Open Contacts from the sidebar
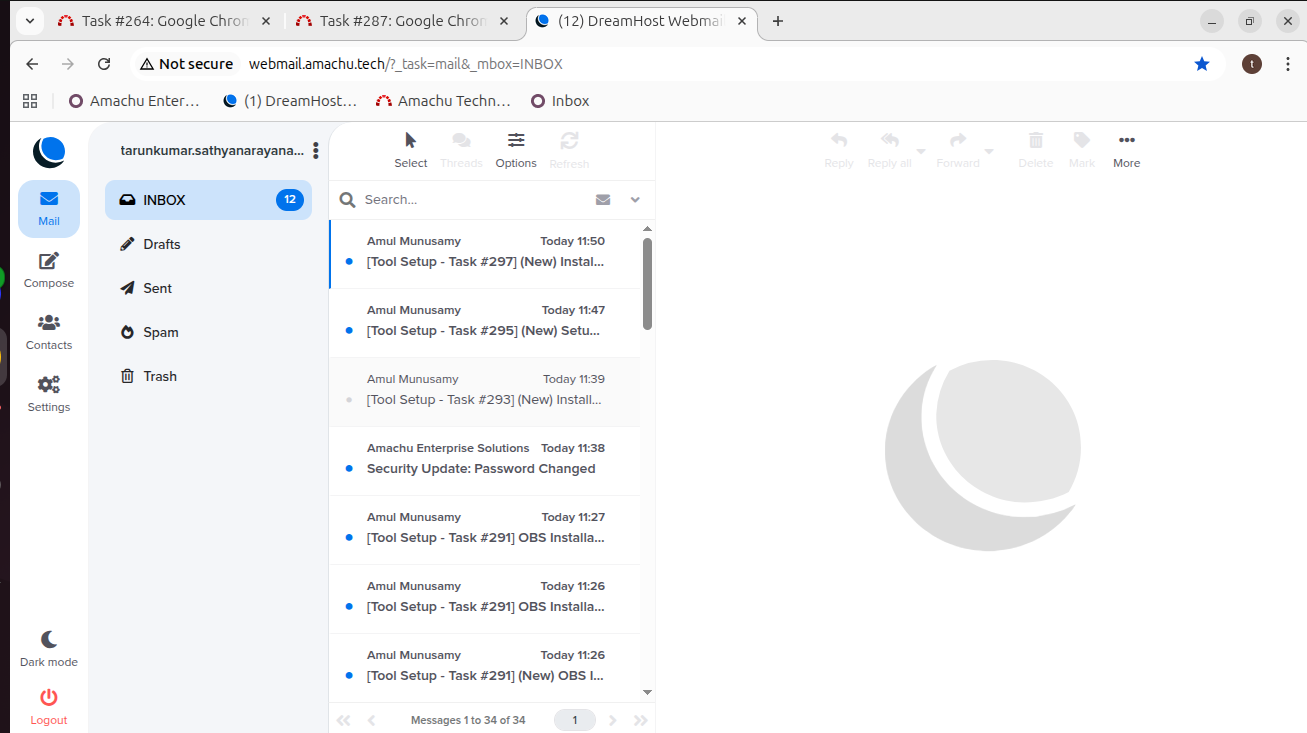This screenshot has height=733, width=1307. (48, 324)
